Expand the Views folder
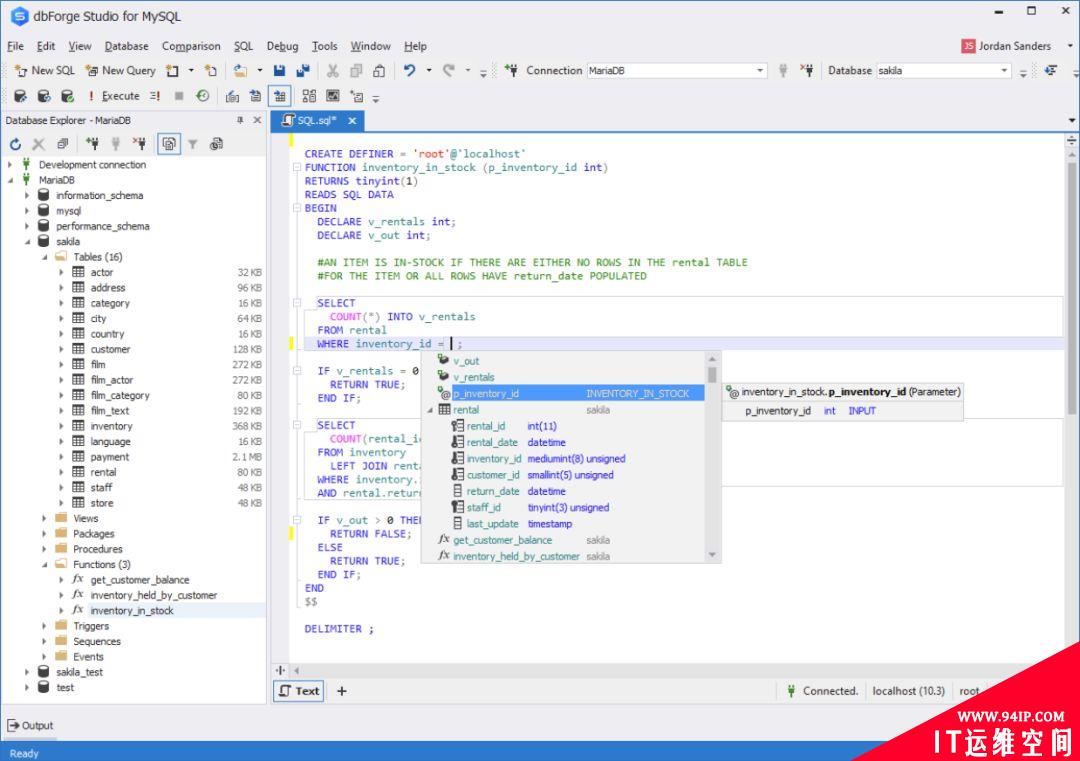The image size is (1080, 761). click(x=45, y=519)
